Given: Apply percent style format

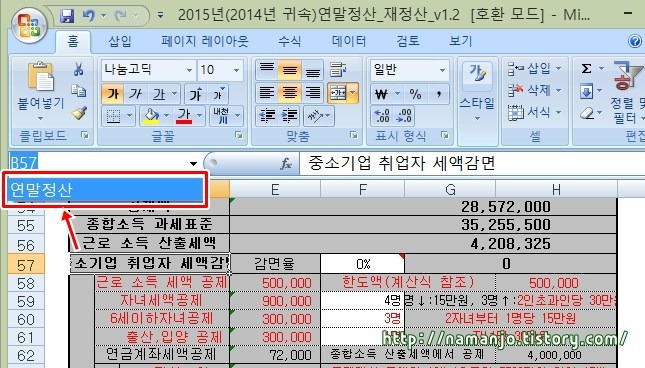Looking at the screenshot, I should [415, 95].
